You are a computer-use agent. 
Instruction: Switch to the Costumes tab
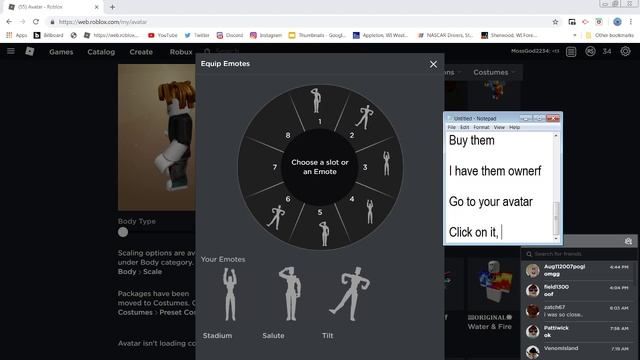494,72
